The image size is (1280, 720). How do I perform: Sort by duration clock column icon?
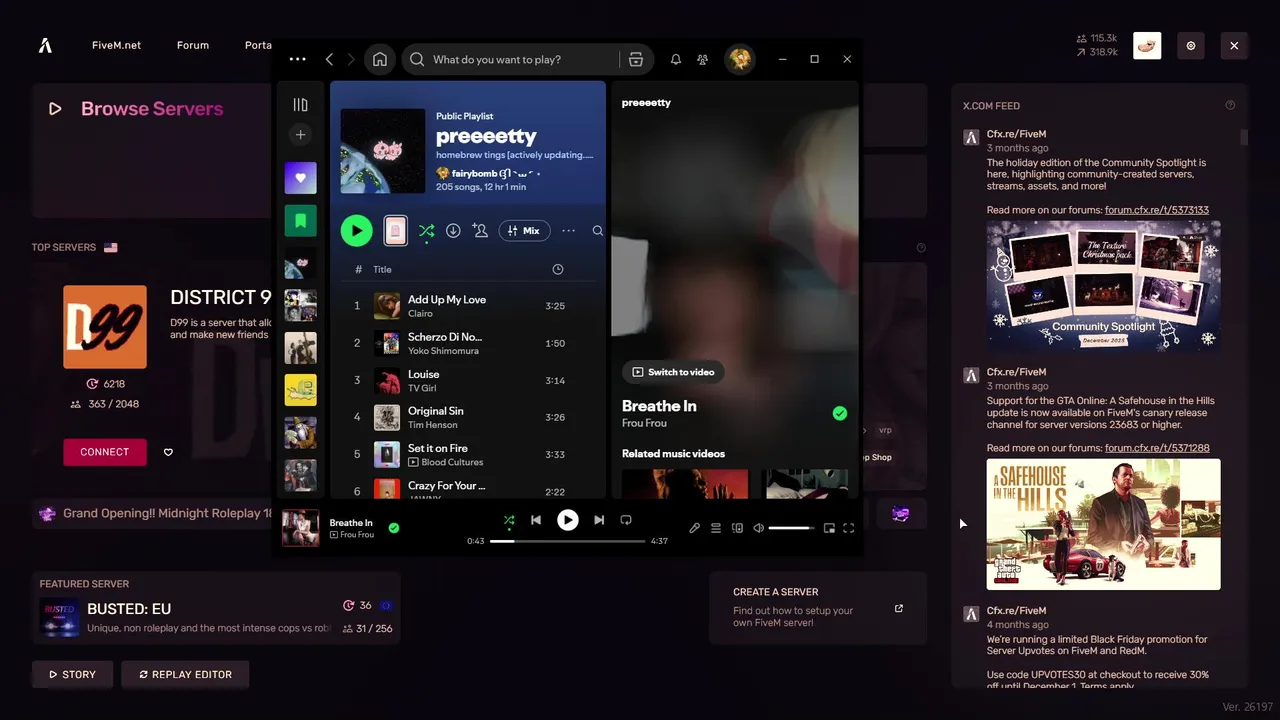tap(557, 269)
